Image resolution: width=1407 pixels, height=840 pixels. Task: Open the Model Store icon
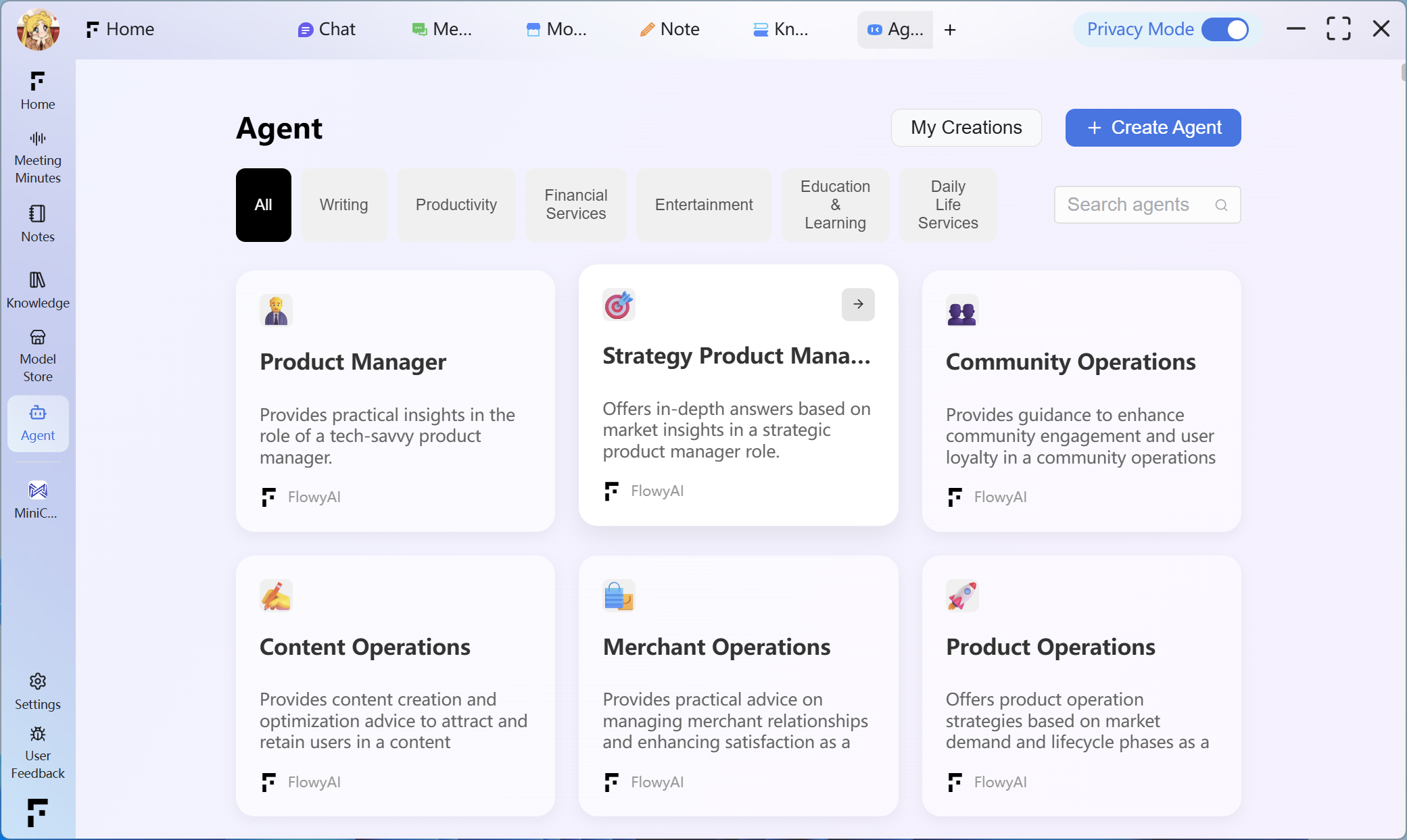click(38, 337)
